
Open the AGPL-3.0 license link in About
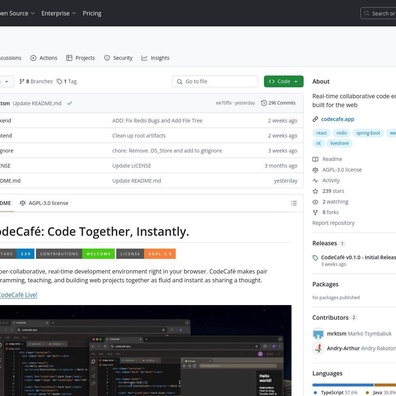pos(342,170)
